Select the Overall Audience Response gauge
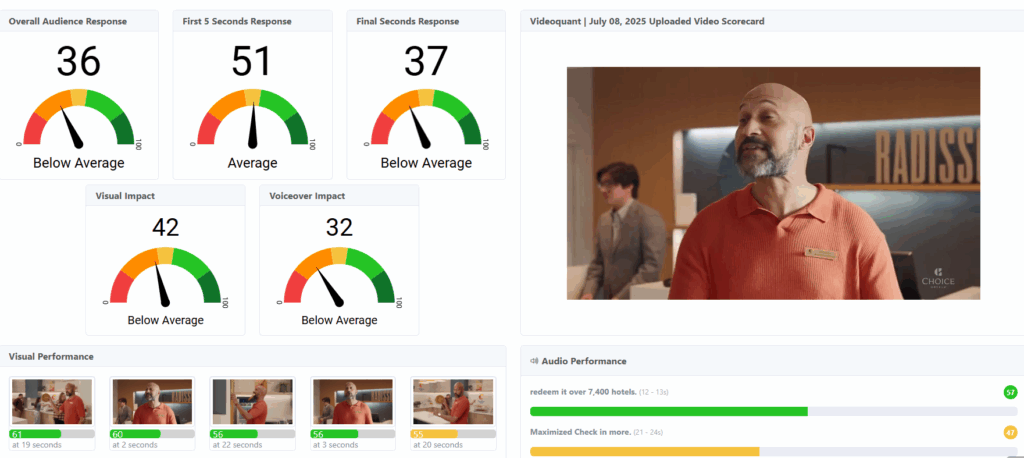Screen dimensions: 1024x458 [x=79, y=119]
